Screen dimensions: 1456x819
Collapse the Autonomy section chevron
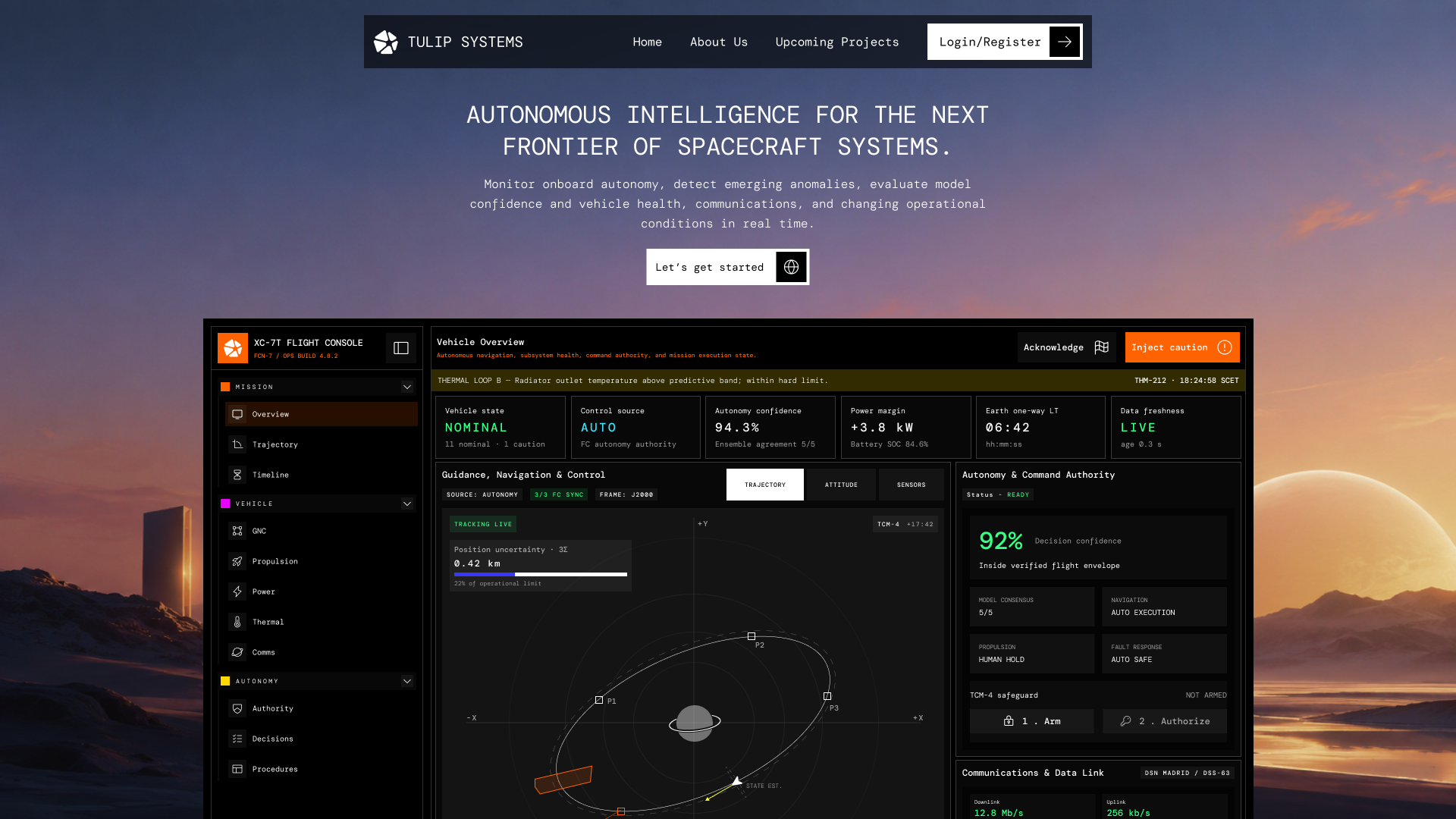(407, 681)
